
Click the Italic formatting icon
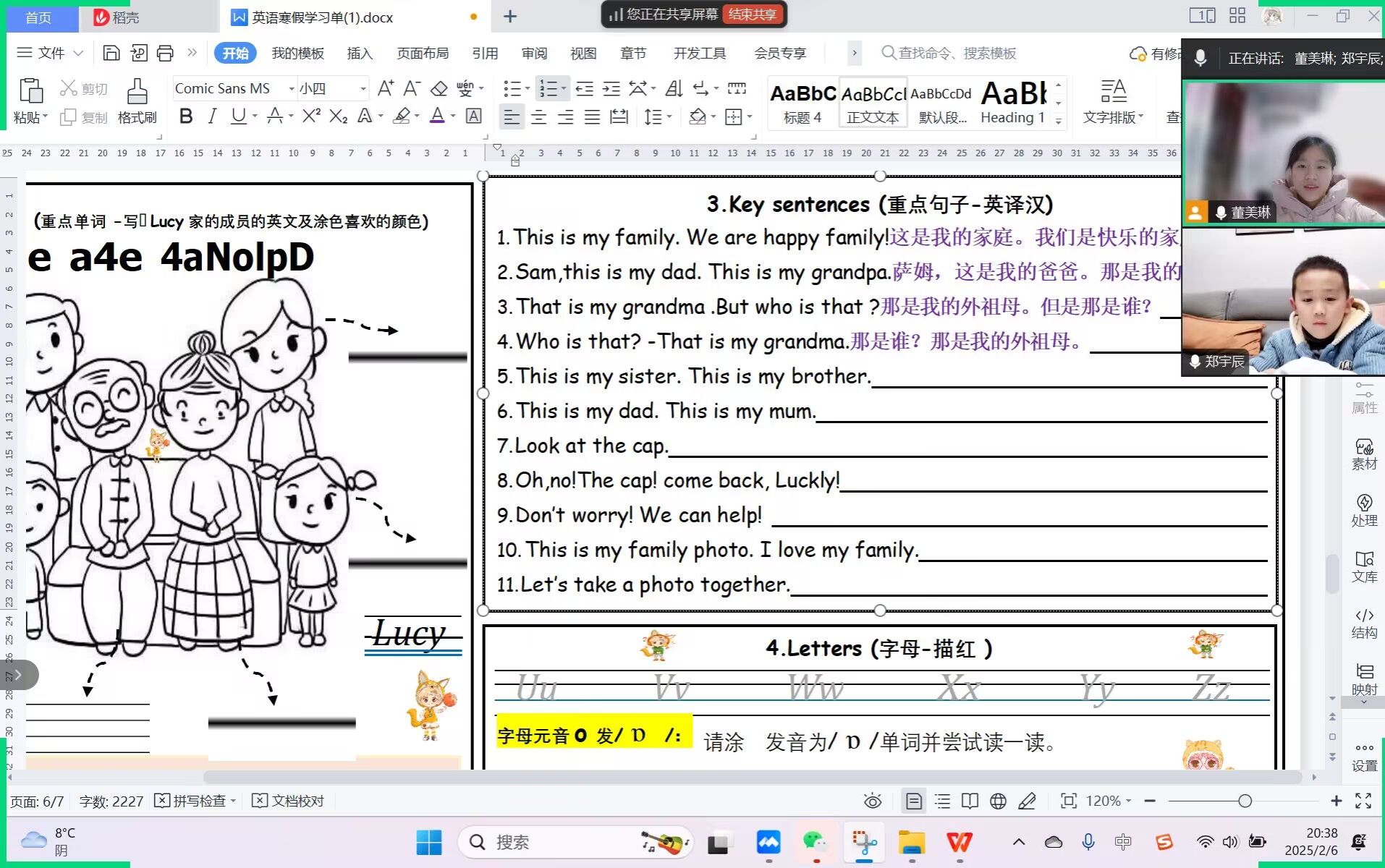pyautogui.click(x=212, y=116)
